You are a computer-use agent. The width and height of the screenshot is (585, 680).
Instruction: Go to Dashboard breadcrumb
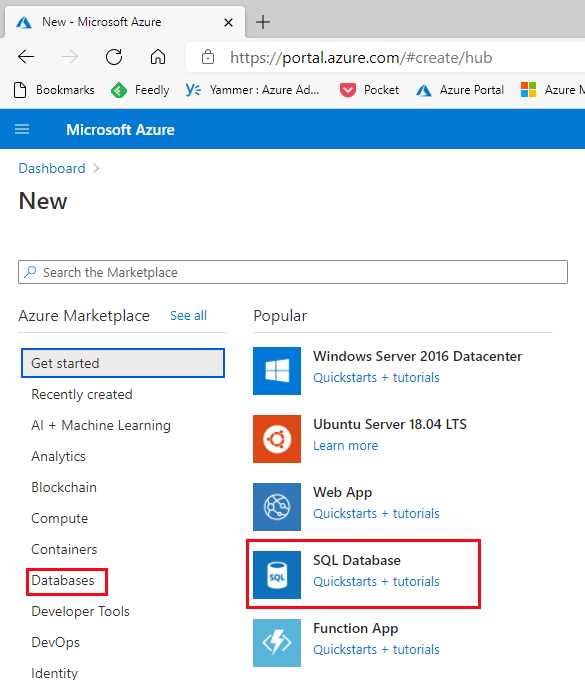pyautogui.click(x=52, y=168)
